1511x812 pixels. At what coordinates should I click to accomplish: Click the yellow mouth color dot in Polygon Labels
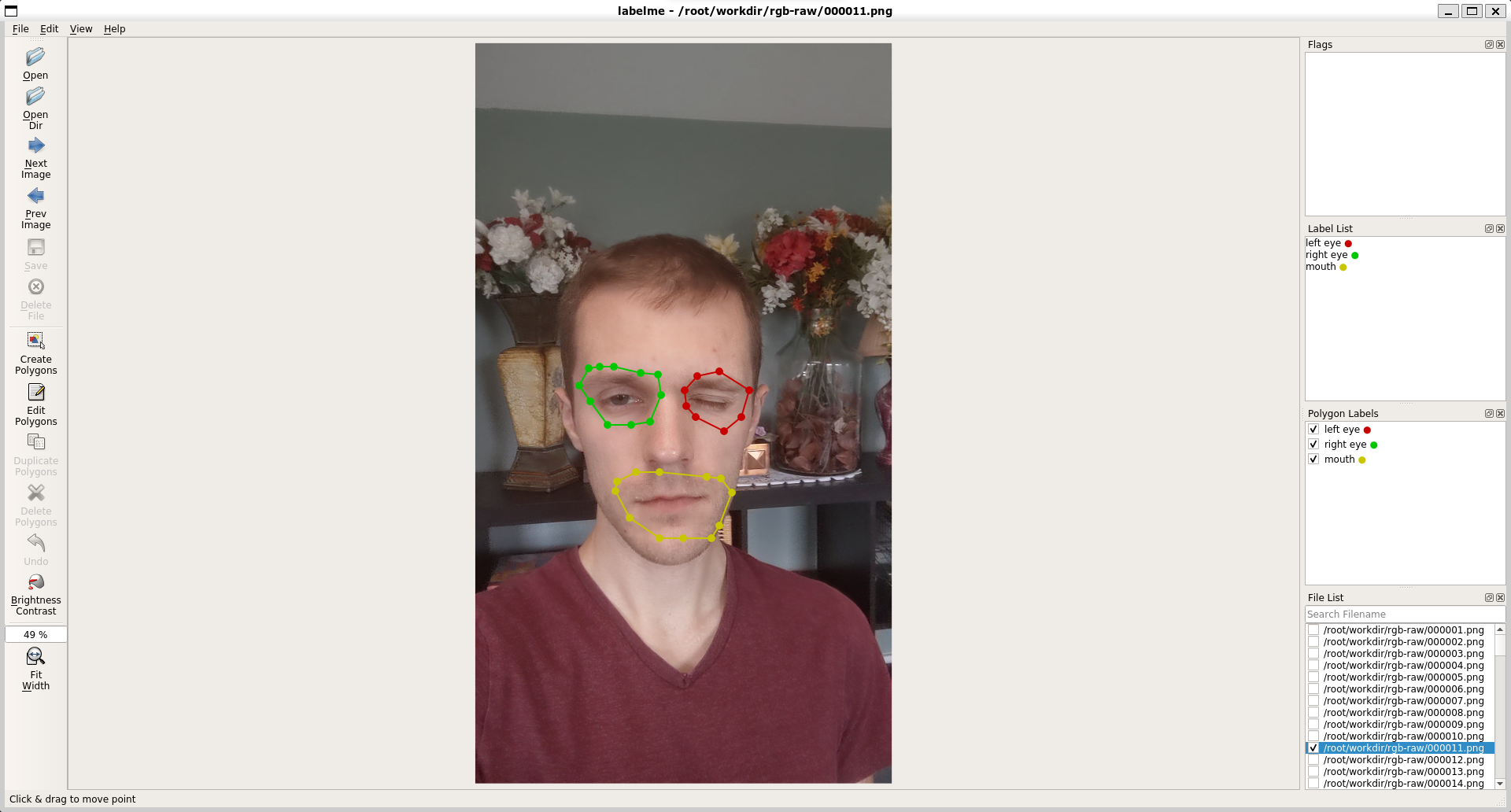click(1362, 460)
